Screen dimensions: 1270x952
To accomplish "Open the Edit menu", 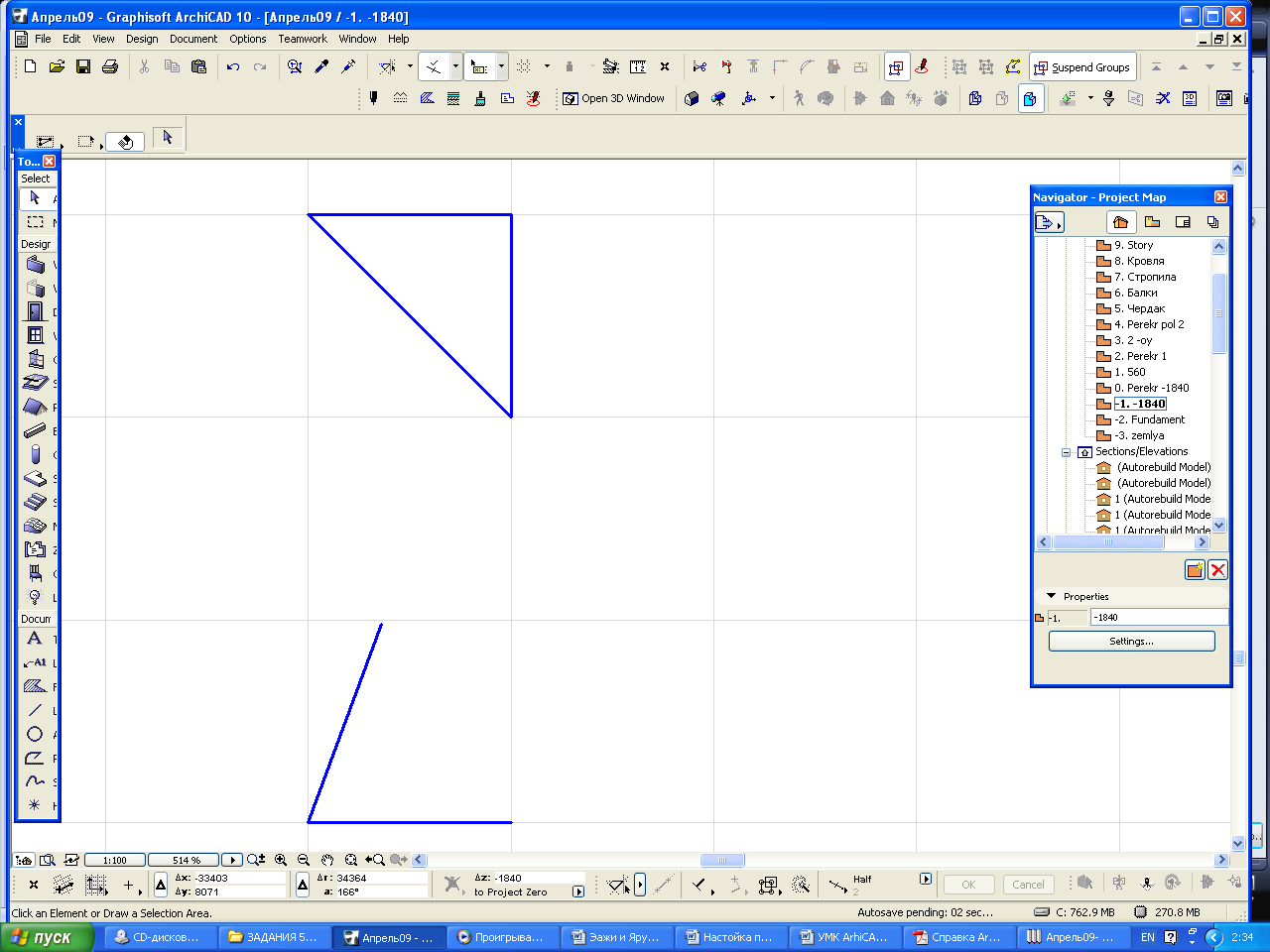I will pyautogui.click(x=71, y=39).
